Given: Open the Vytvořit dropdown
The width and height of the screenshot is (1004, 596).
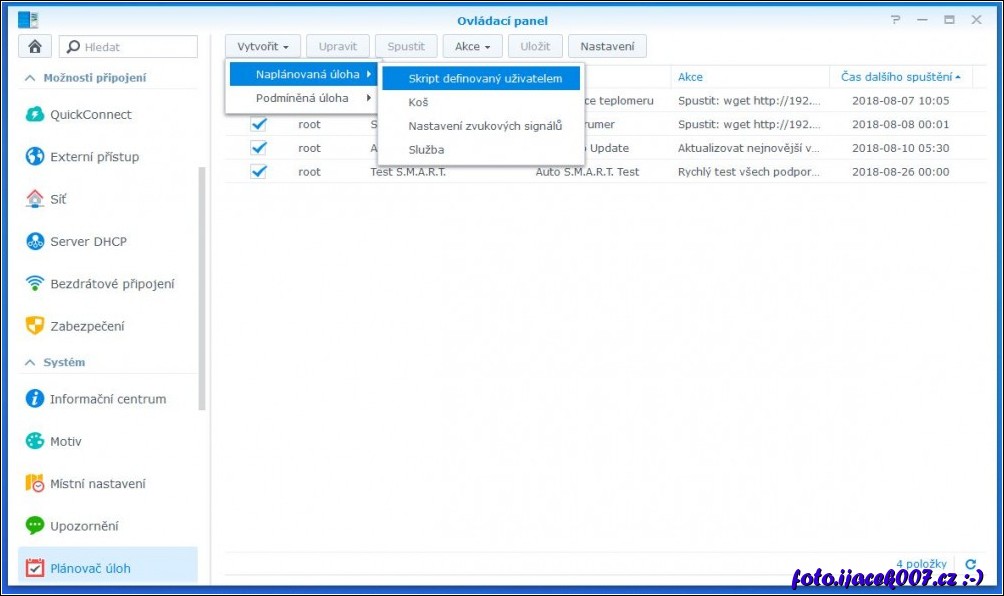Looking at the screenshot, I should coord(263,46).
